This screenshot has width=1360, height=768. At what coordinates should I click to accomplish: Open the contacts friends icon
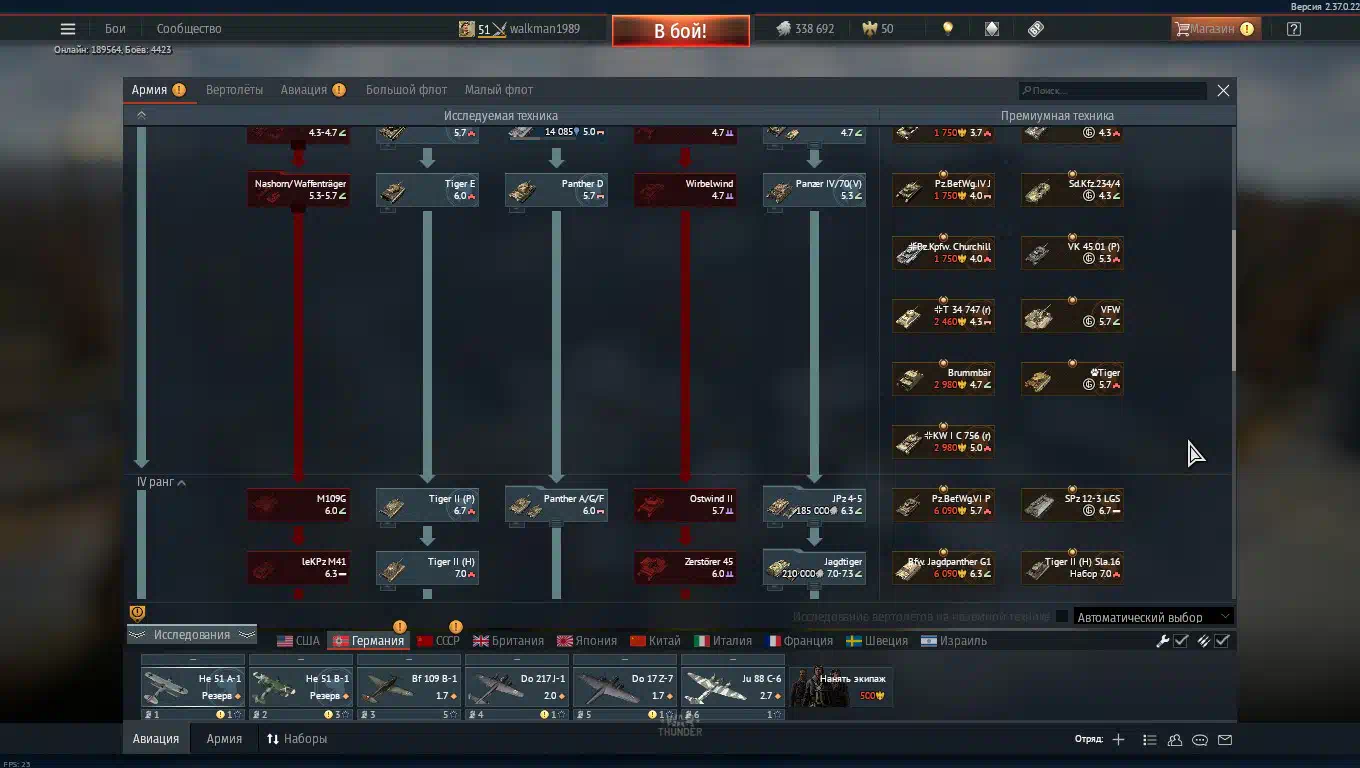coord(1175,740)
